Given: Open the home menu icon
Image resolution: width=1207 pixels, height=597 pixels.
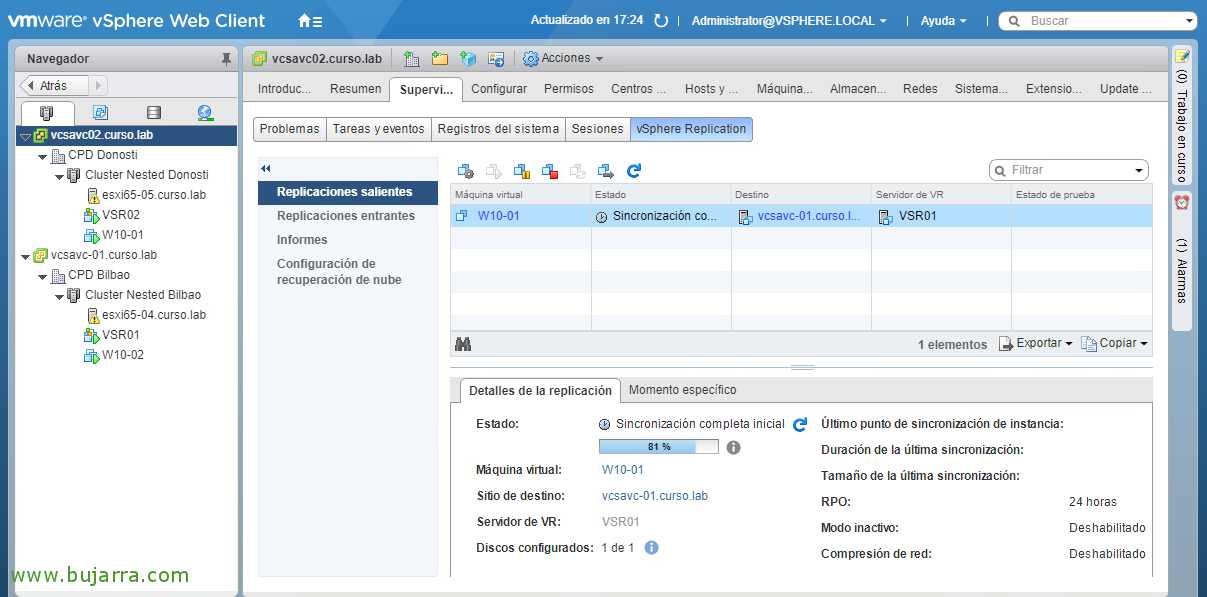Looking at the screenshot, I should tap(310, 20).
